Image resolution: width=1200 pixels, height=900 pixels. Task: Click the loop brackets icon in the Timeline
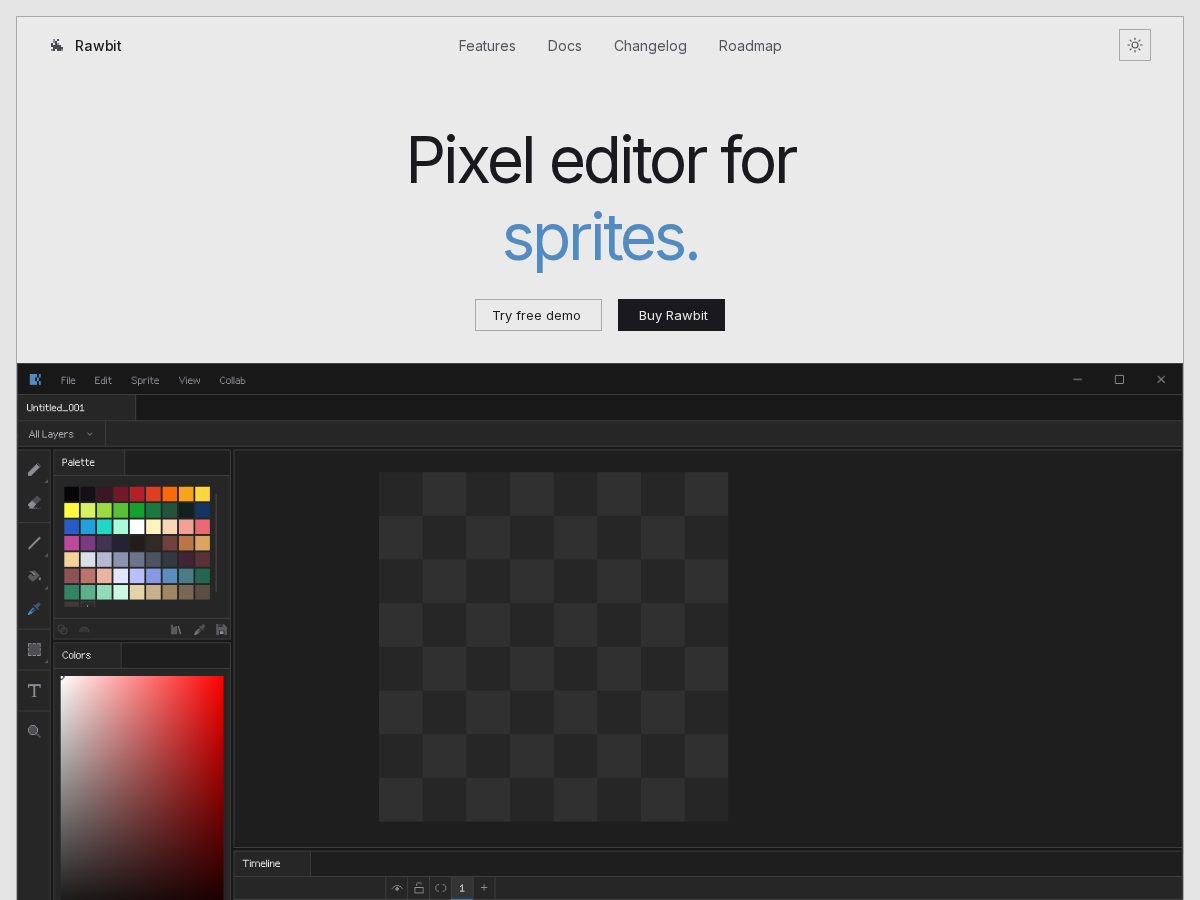(440, 888)
